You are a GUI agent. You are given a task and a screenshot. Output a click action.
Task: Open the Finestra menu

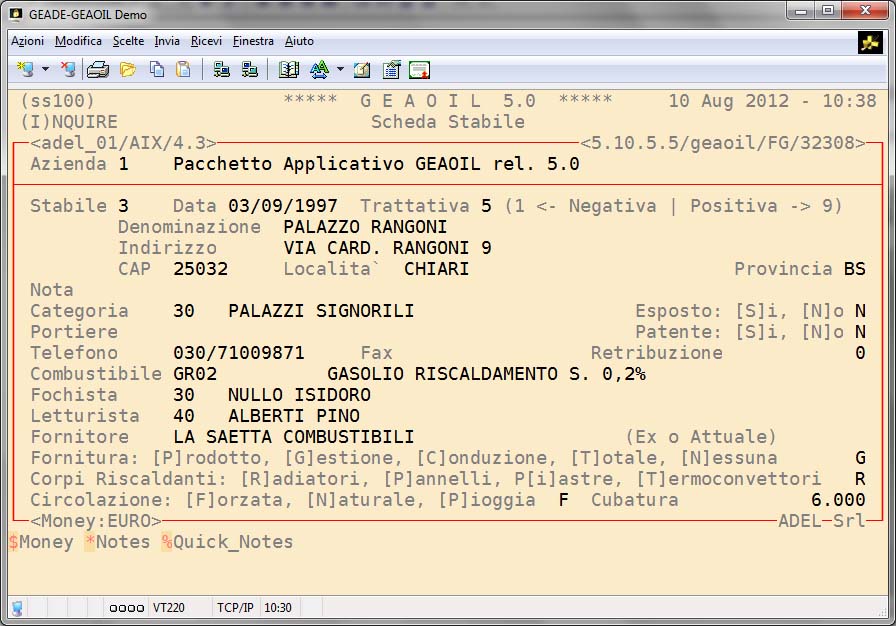click(253, 41)
